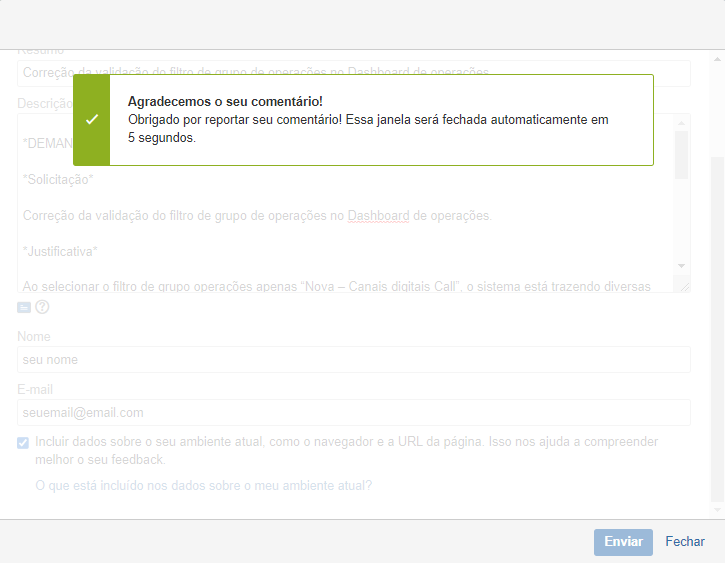Click the '*Justificativa*' text in description

pyautogui.click(x=60, y=251)
